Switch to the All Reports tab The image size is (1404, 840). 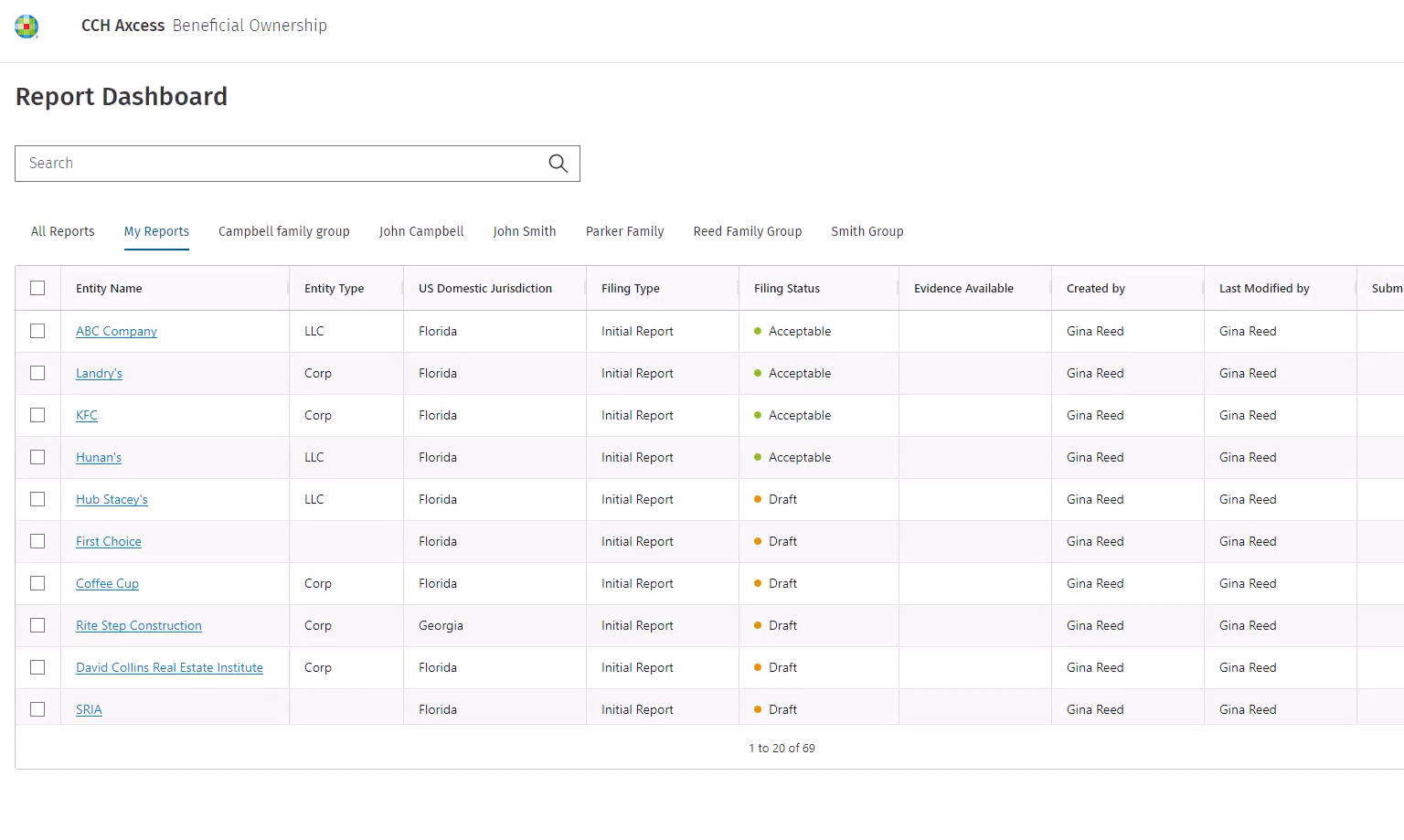63,231
